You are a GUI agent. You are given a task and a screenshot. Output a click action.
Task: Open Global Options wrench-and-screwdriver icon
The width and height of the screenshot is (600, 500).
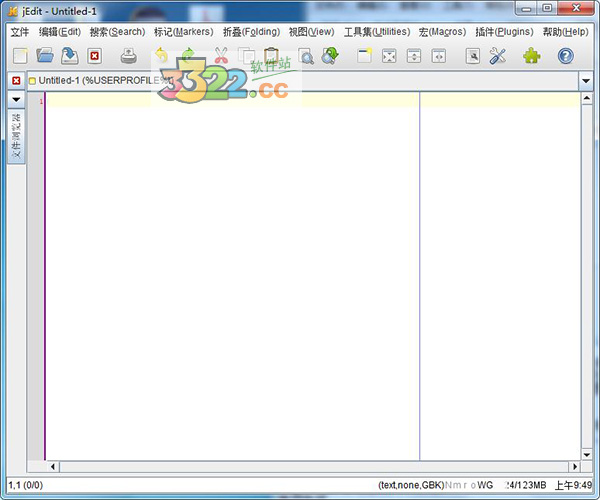[498, 57]
